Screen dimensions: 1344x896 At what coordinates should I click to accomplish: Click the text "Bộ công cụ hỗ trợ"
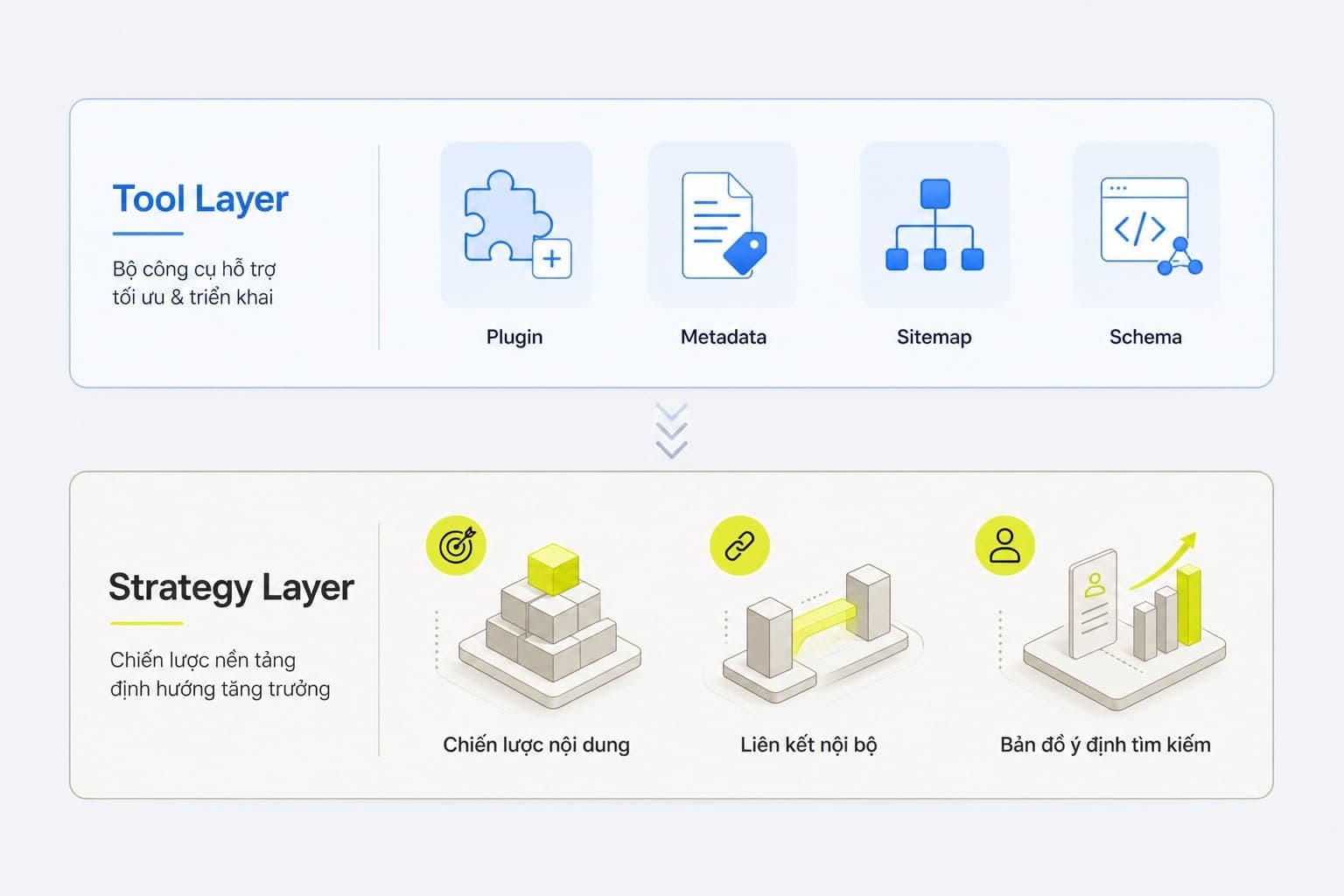(194, 269)
